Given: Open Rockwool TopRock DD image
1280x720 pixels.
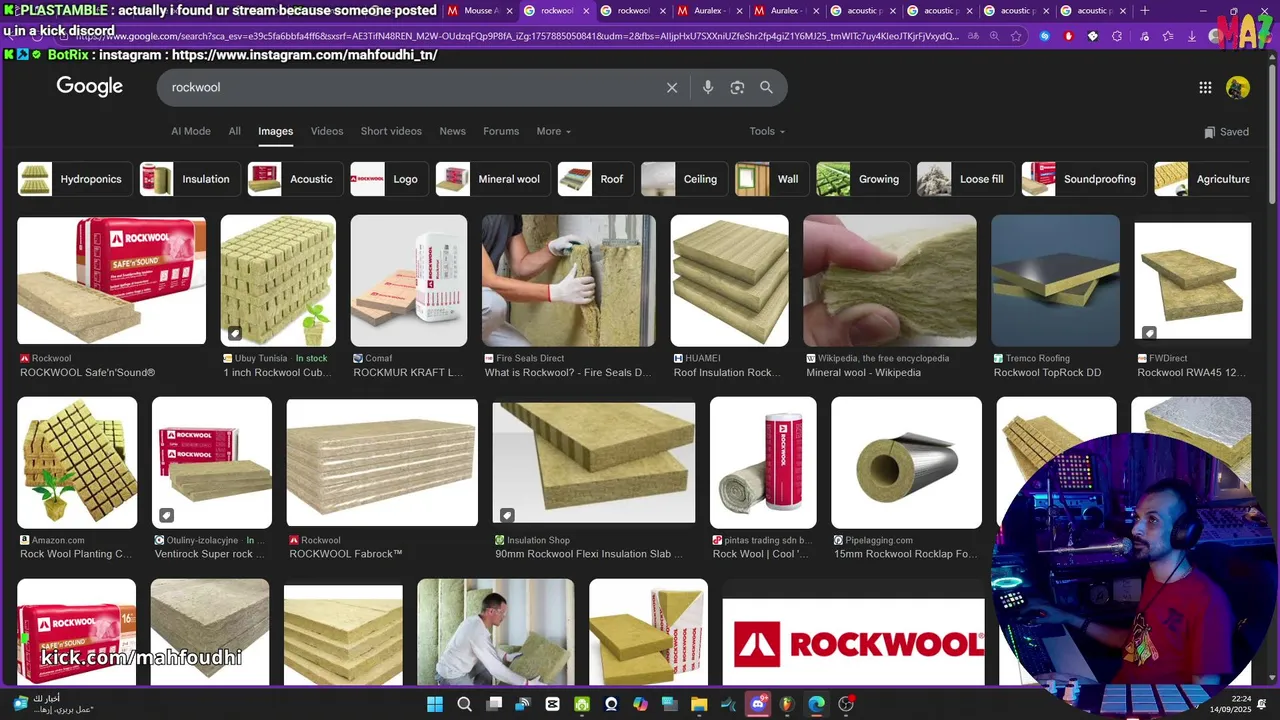Looking at the screenshot, I should pyautogui.click(x=1055, y=280).
